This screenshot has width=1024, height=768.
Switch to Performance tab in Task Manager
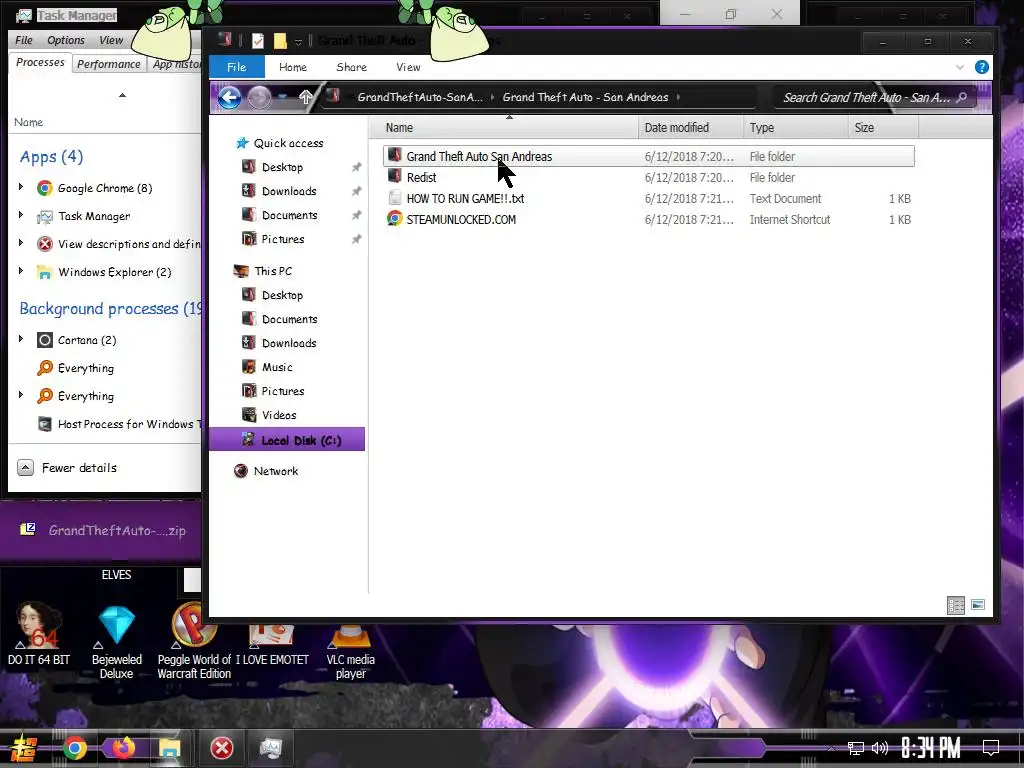[108, 64]
